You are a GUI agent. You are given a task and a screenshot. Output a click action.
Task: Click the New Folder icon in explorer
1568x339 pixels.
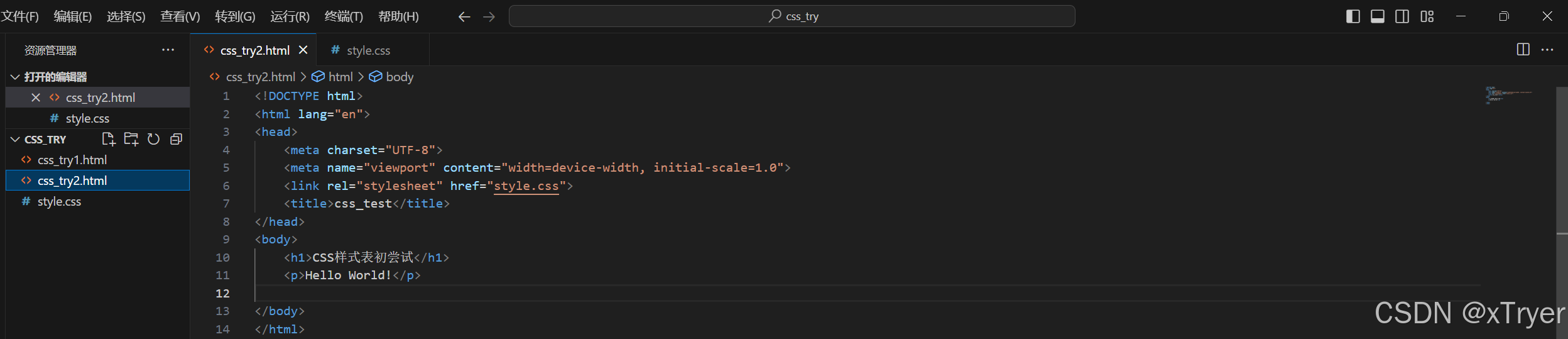(x=131, y=139)
